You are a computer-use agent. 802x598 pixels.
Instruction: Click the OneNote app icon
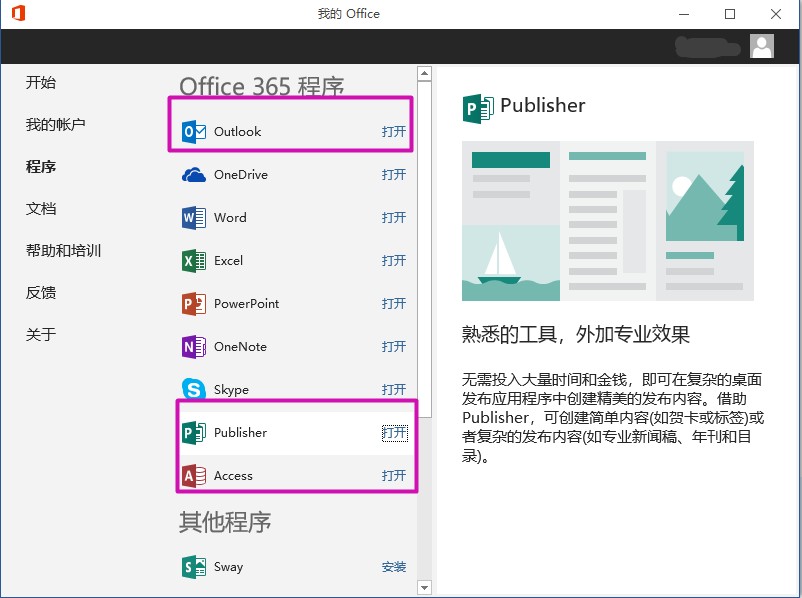[194, 346]
